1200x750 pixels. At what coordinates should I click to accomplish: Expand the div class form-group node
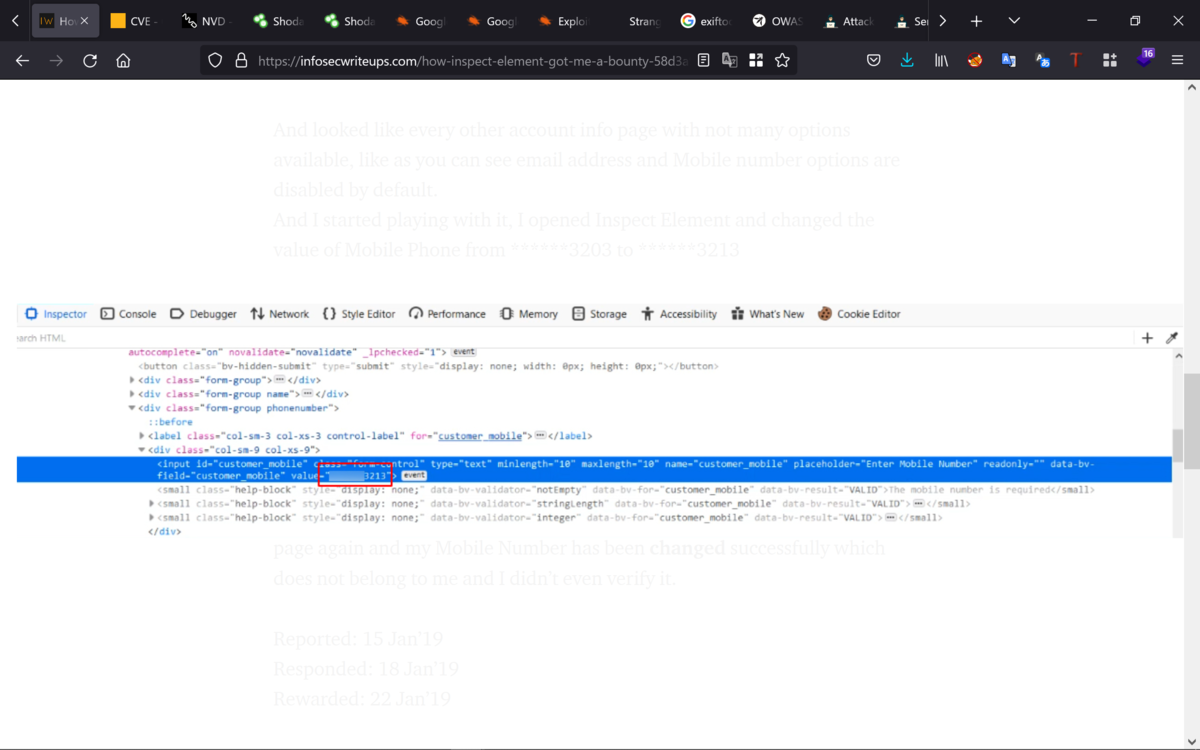133,380
